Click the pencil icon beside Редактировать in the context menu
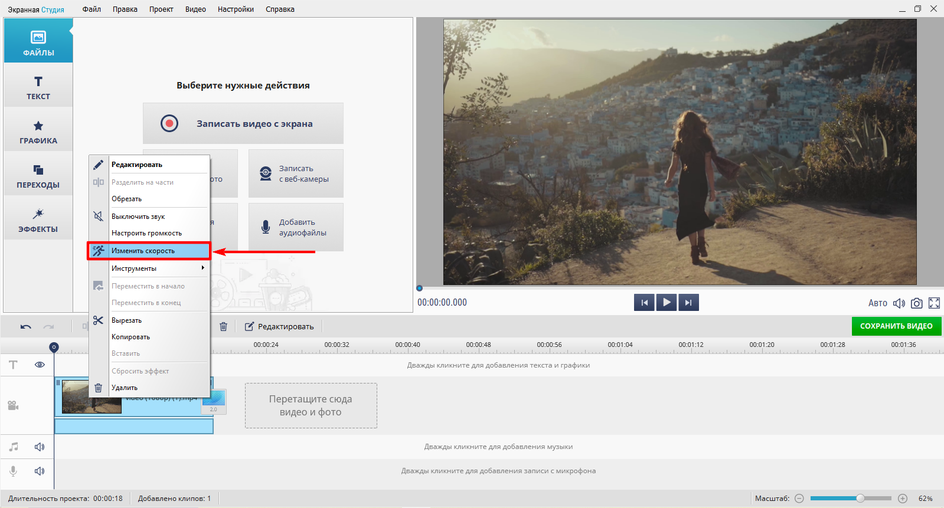The height and width of the screenshot is (508, 944). (98, 164)
